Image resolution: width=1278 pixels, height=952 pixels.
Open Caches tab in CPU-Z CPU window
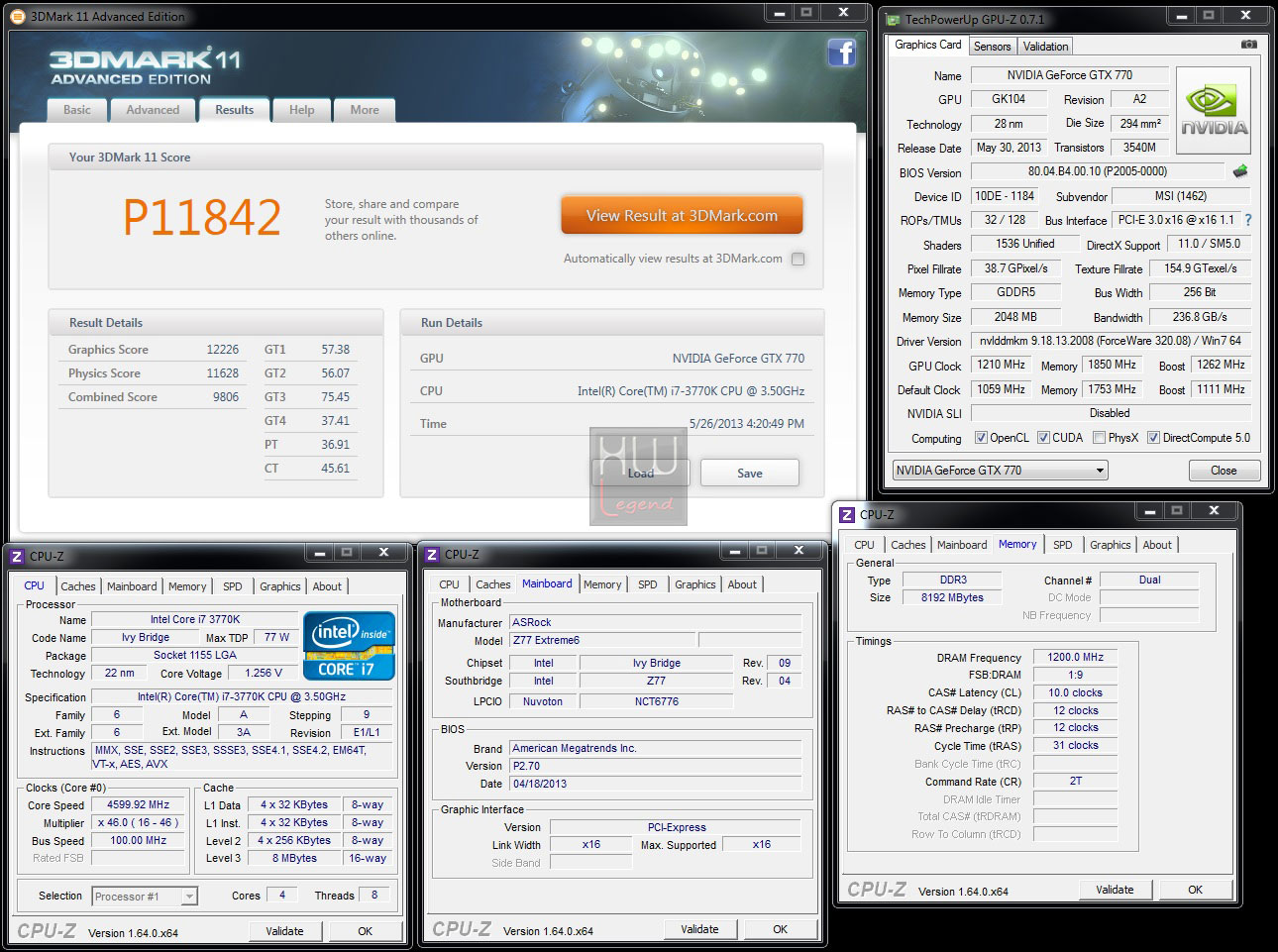click(x=78, y=586)
